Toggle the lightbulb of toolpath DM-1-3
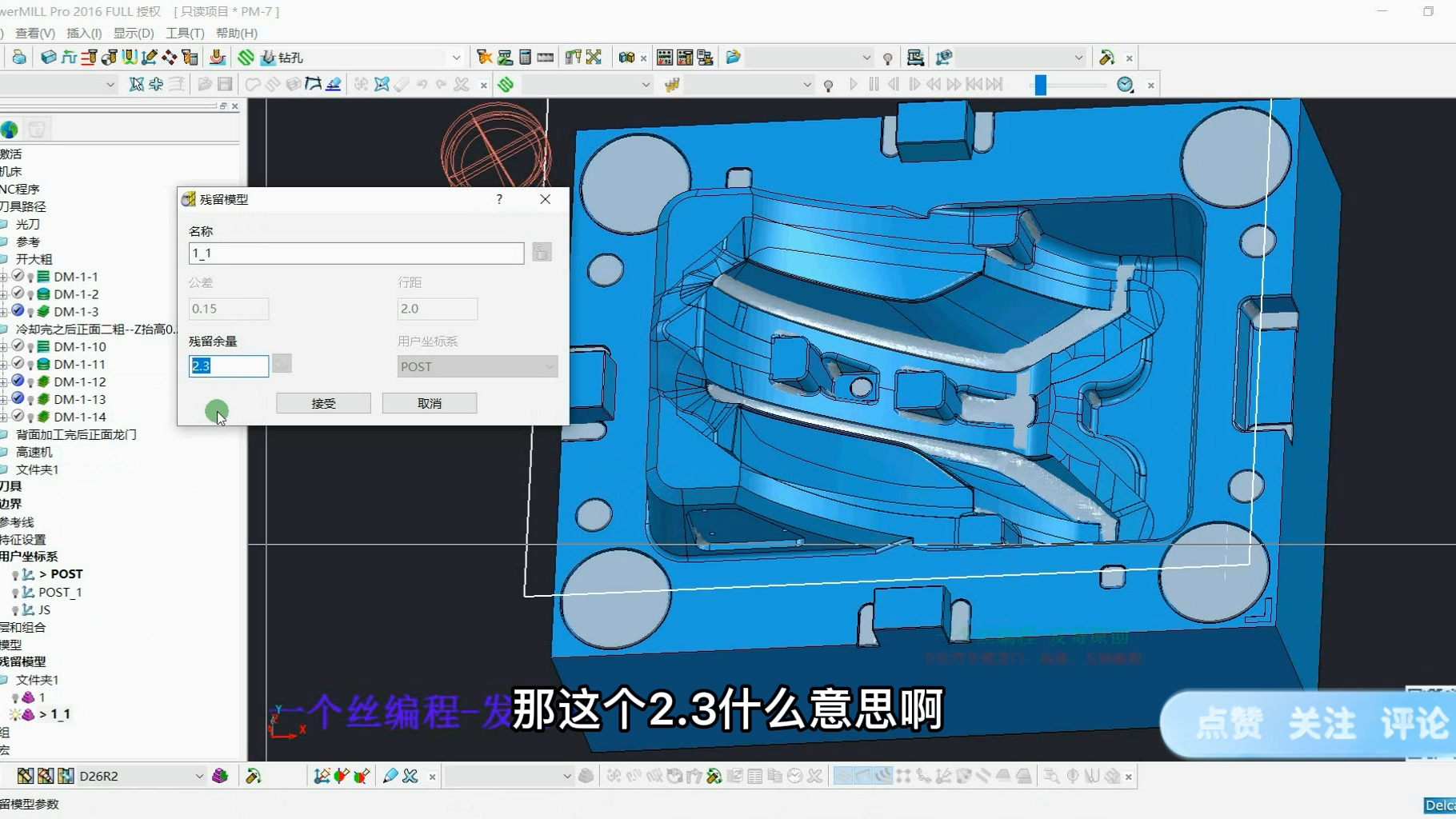Viewport: 1456px width, 819px height. (x=30, y=313)
